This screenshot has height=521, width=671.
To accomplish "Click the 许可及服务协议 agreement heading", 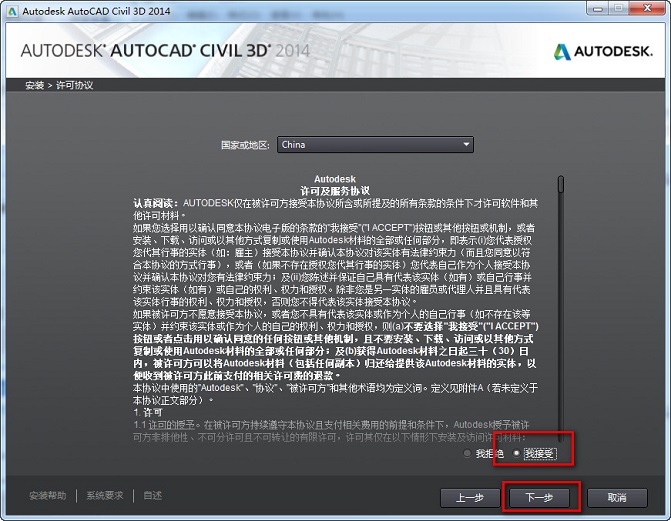I will pos(335,191).
